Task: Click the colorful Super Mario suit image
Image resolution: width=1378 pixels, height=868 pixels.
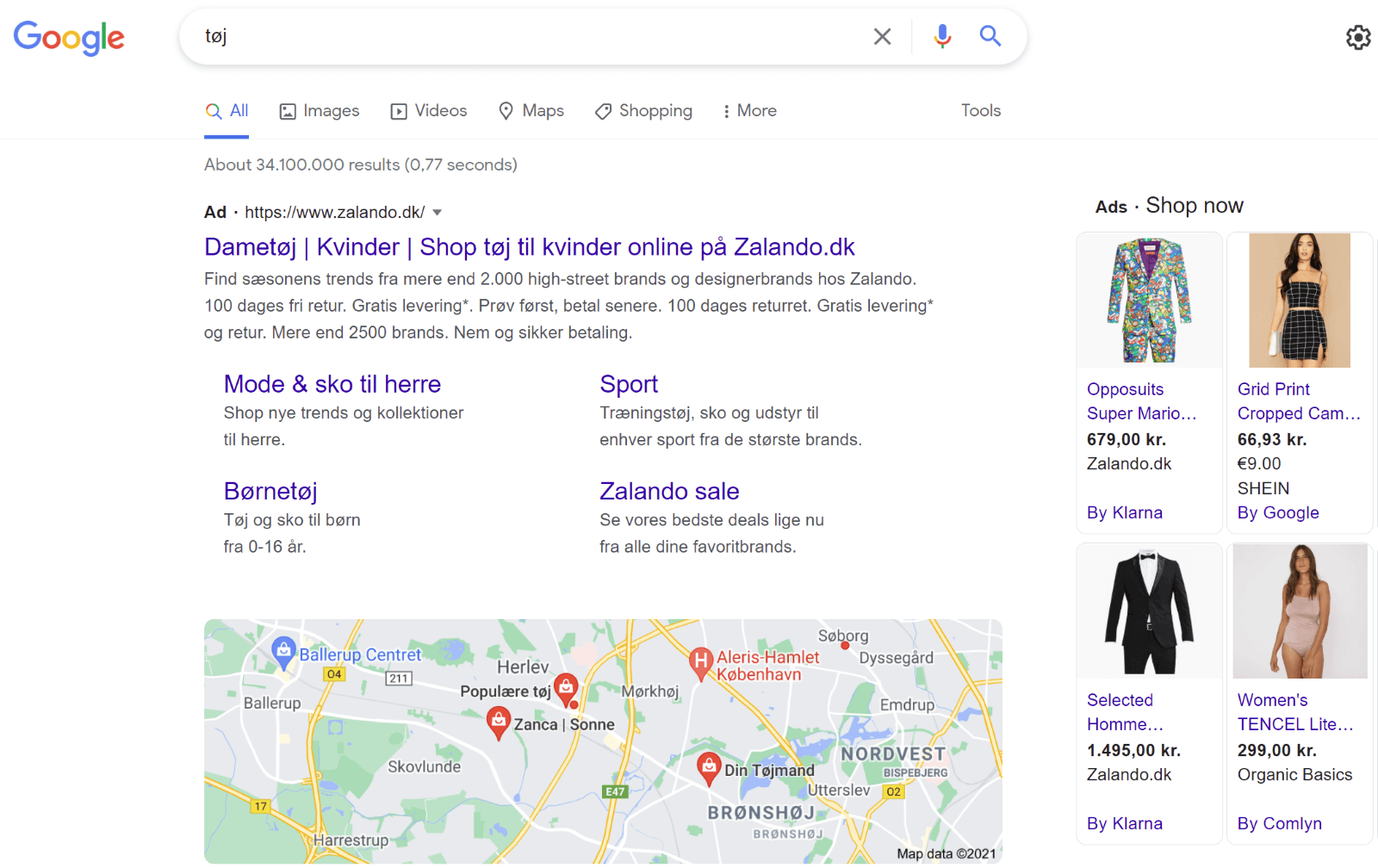Action: [1150, 301]
